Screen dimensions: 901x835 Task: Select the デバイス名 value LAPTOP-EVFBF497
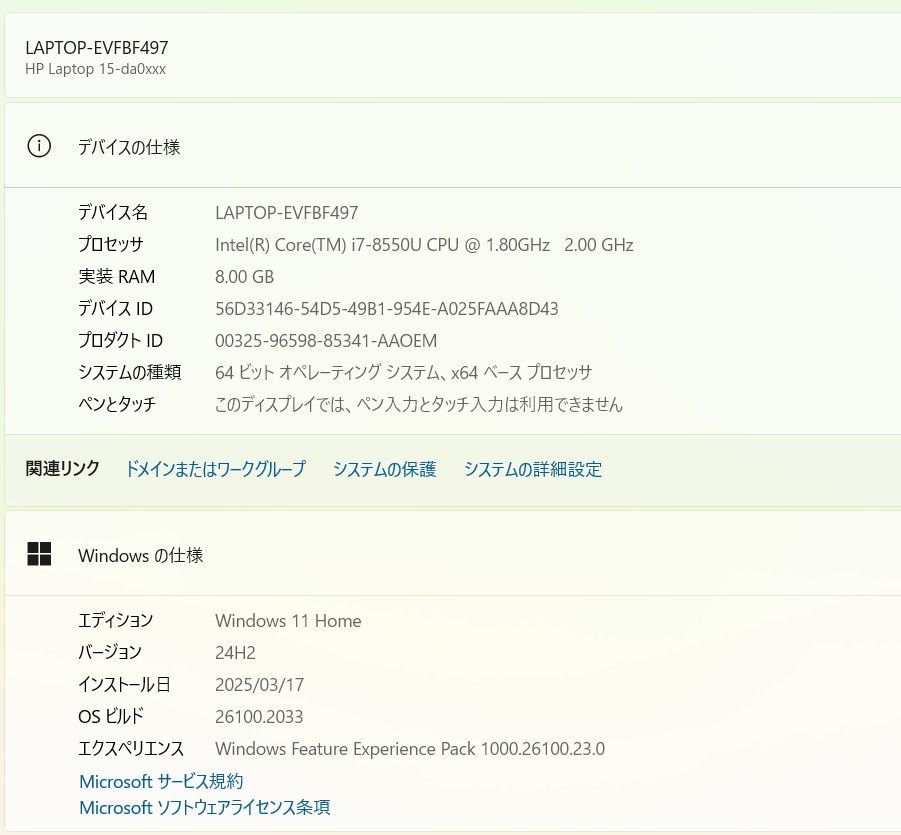pos(287,213)
